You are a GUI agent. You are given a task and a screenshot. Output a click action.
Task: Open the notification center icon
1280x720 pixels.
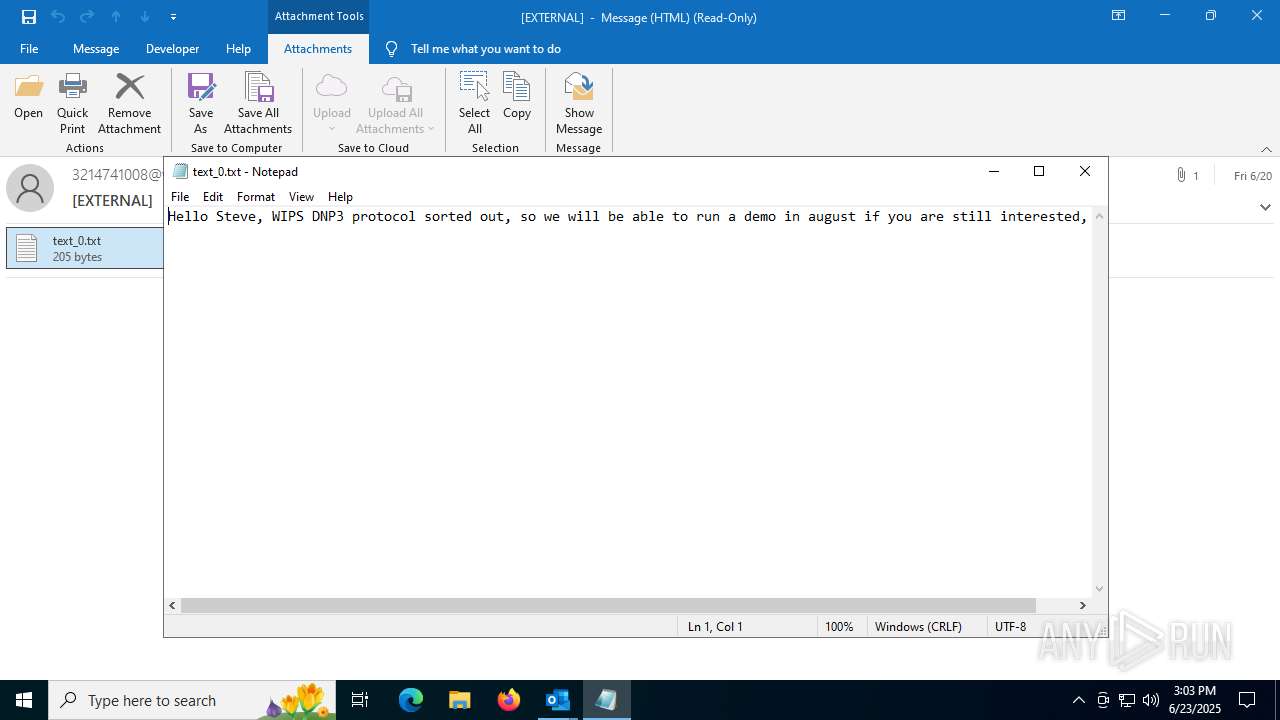pyautogui.click(x=1247, y=700)
